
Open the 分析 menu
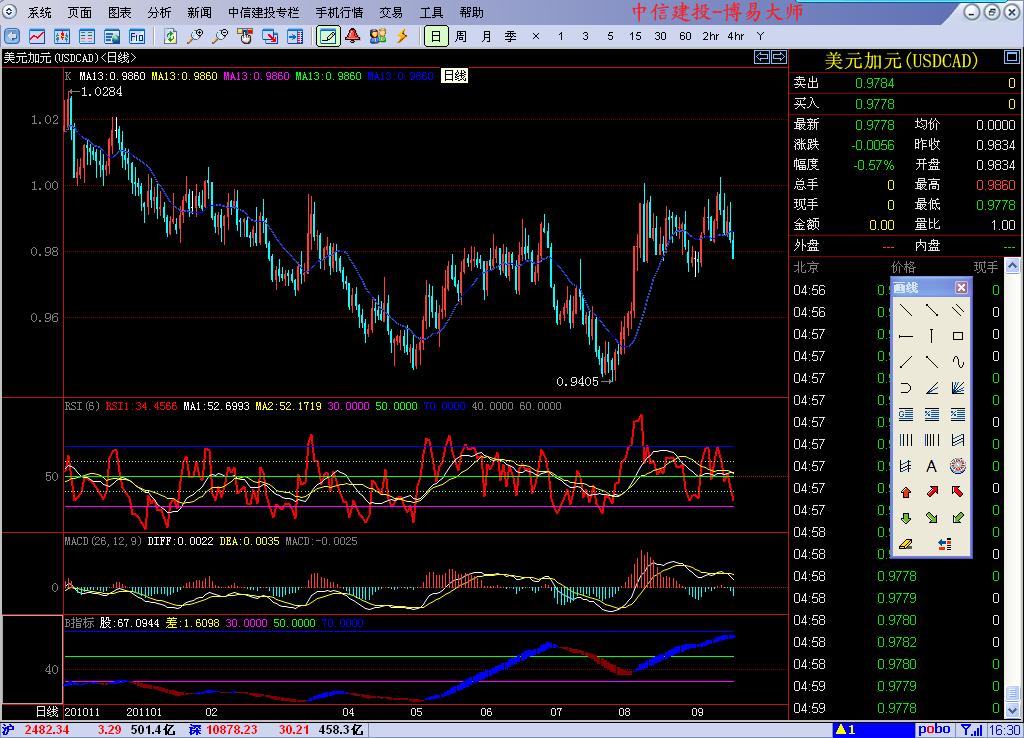(x=159, y=13)
